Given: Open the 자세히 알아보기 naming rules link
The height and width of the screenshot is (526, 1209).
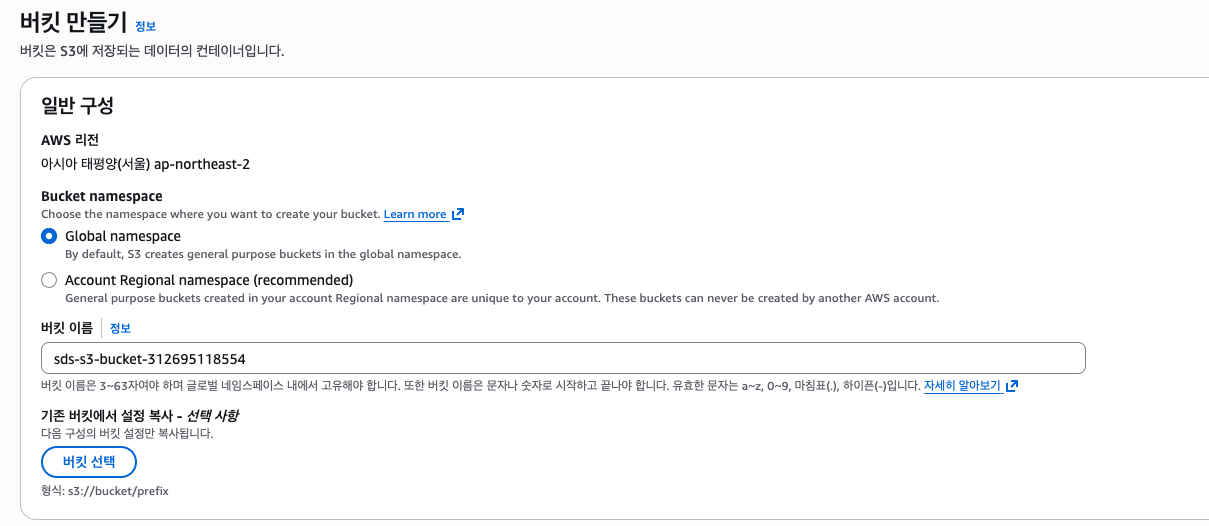Looking at the screenshot, I should pos(963,385).
